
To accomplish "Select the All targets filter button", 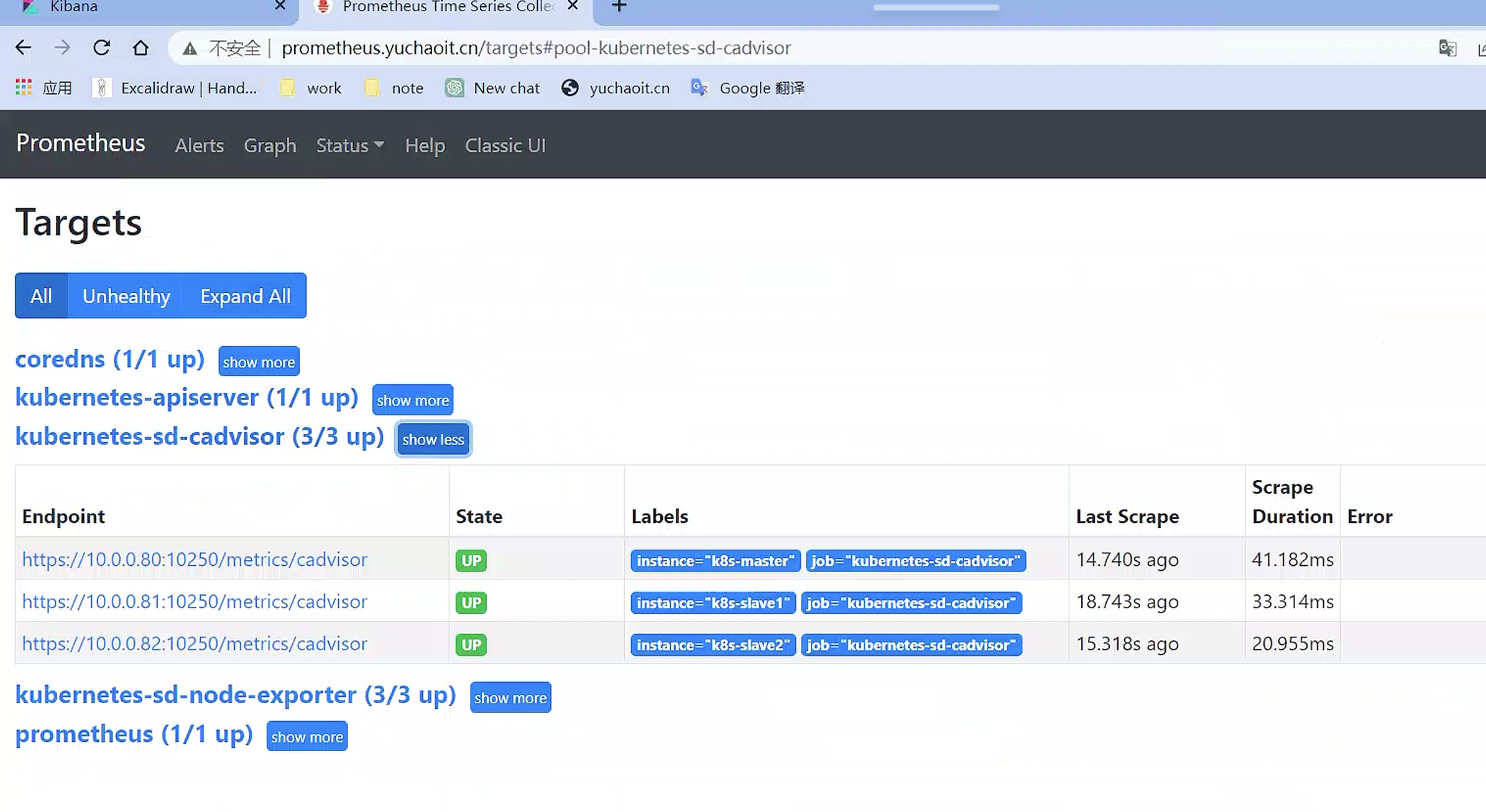I will click(x=41, y=296).
